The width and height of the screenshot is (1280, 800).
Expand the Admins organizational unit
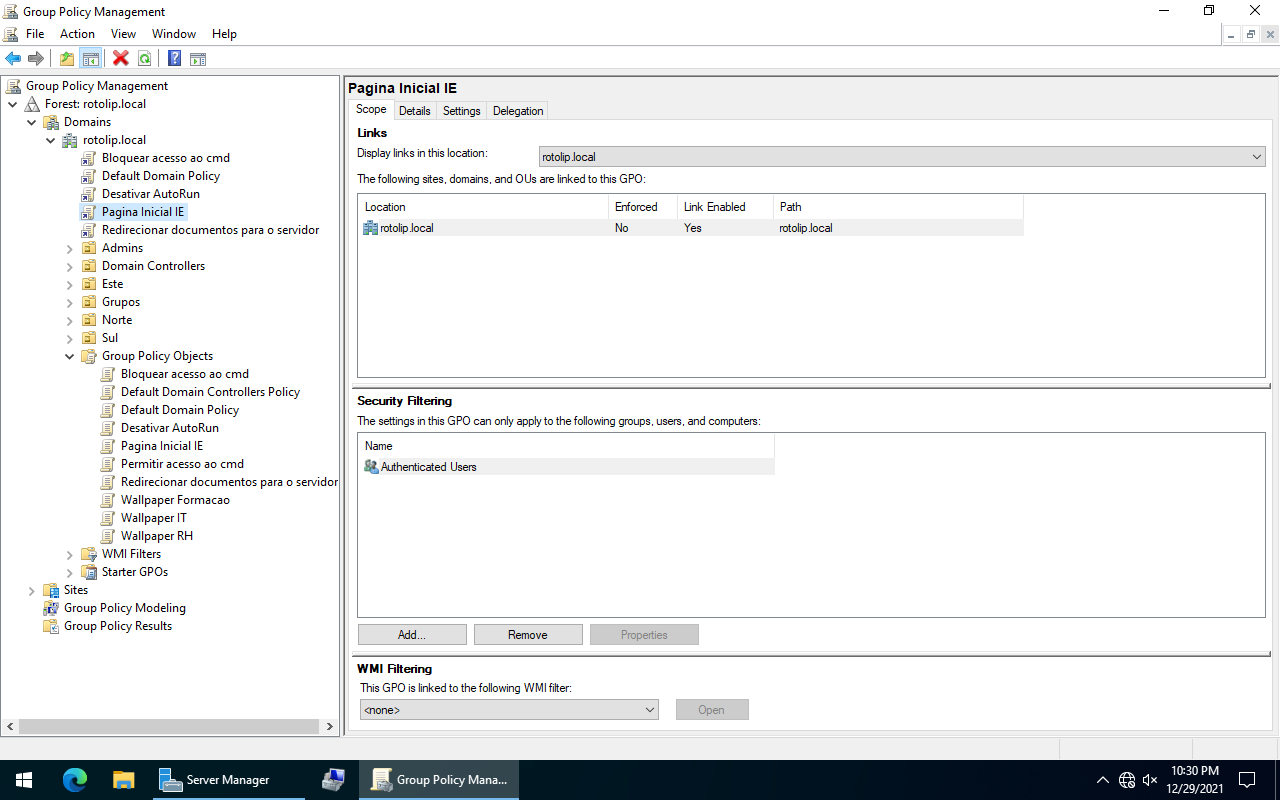70,248
